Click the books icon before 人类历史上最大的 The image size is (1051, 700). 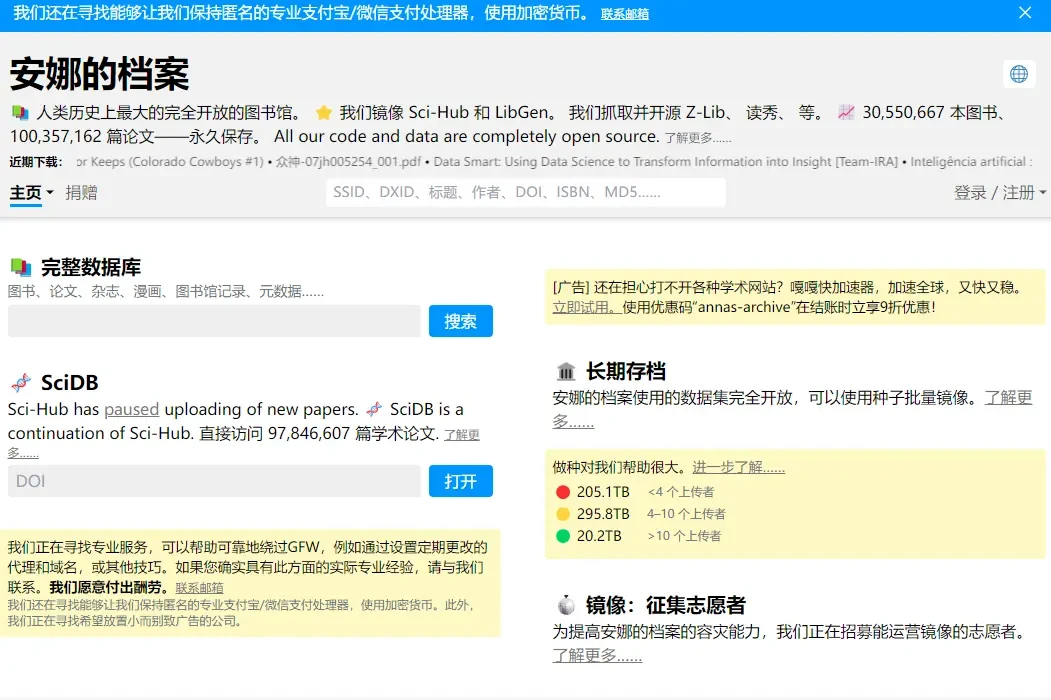tap(20, 113)
